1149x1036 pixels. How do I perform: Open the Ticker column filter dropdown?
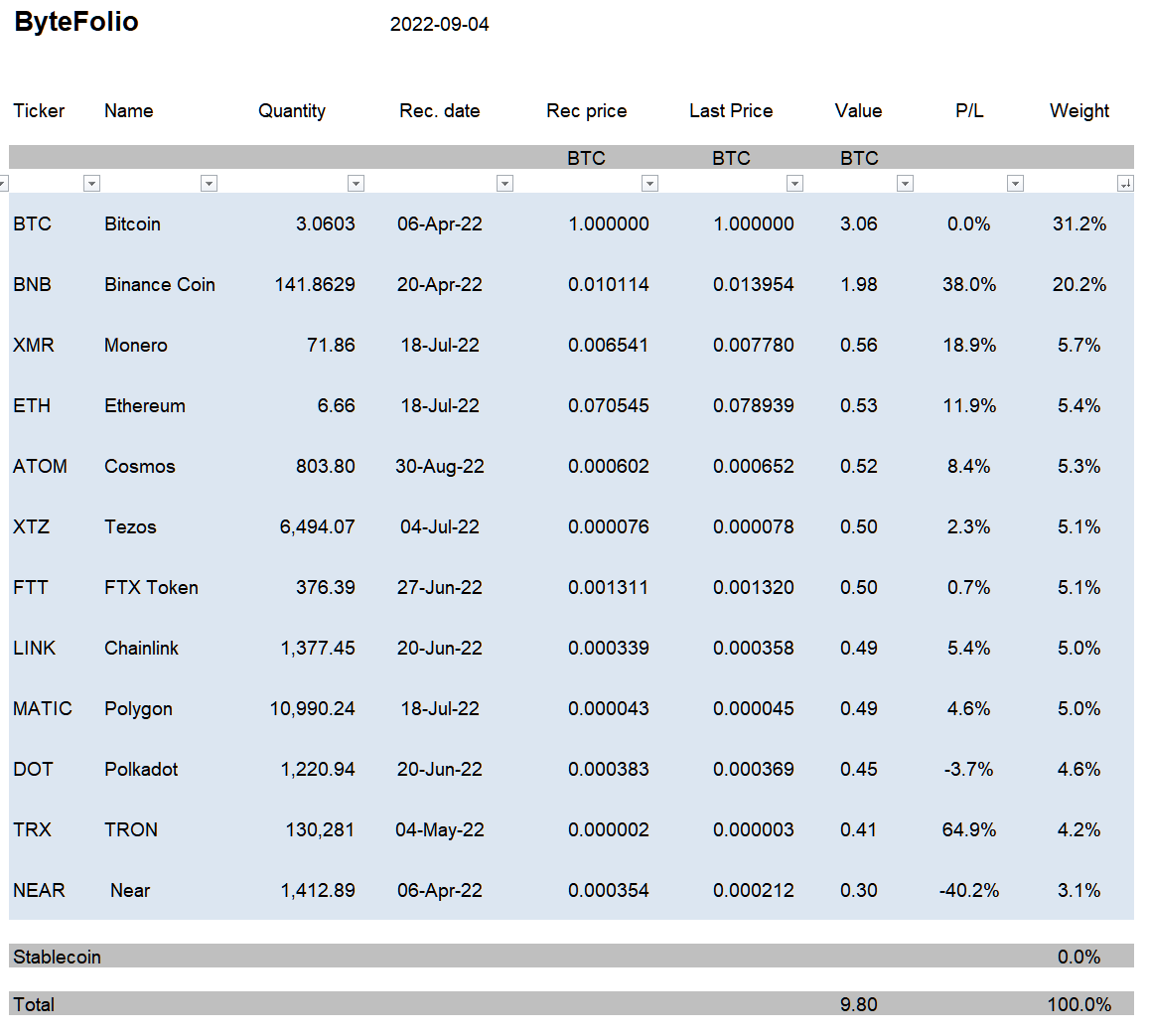(91, 183)
